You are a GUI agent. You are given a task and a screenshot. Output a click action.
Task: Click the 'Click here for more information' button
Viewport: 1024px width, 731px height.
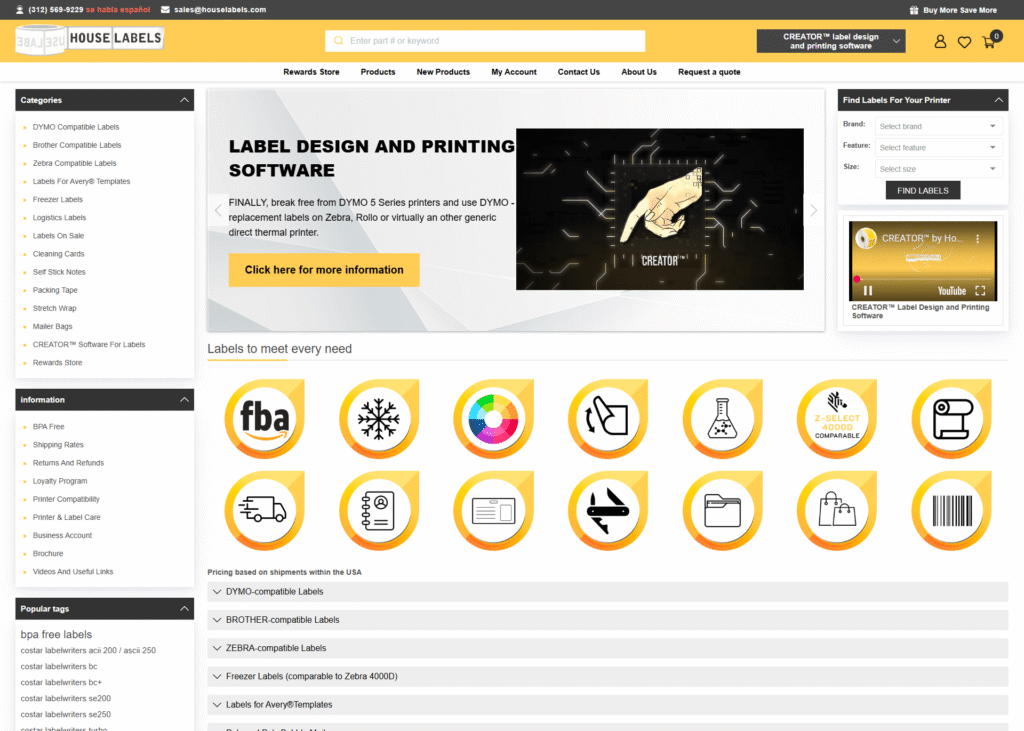324,270
